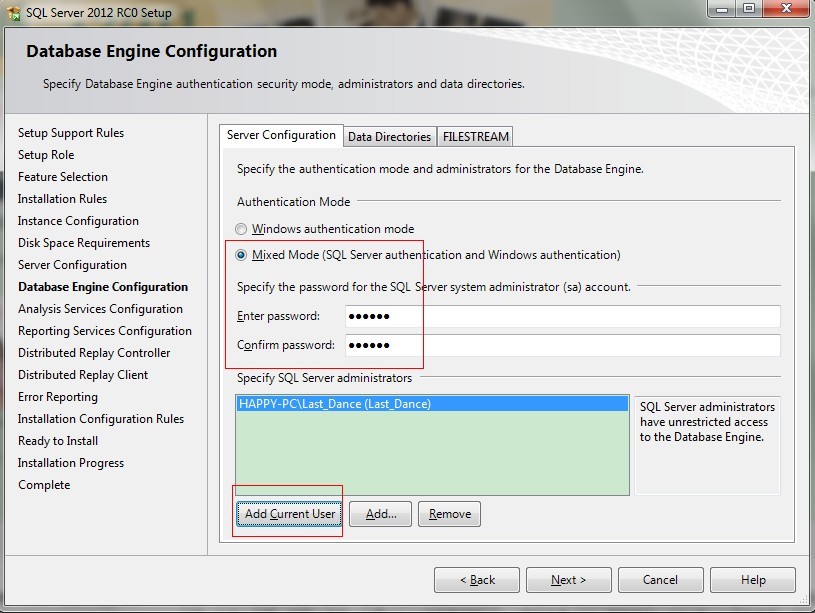This screenshot has height=613, width=815.
Task: Select Windows authentication mode radio button
Action: [x=241, y=229]
